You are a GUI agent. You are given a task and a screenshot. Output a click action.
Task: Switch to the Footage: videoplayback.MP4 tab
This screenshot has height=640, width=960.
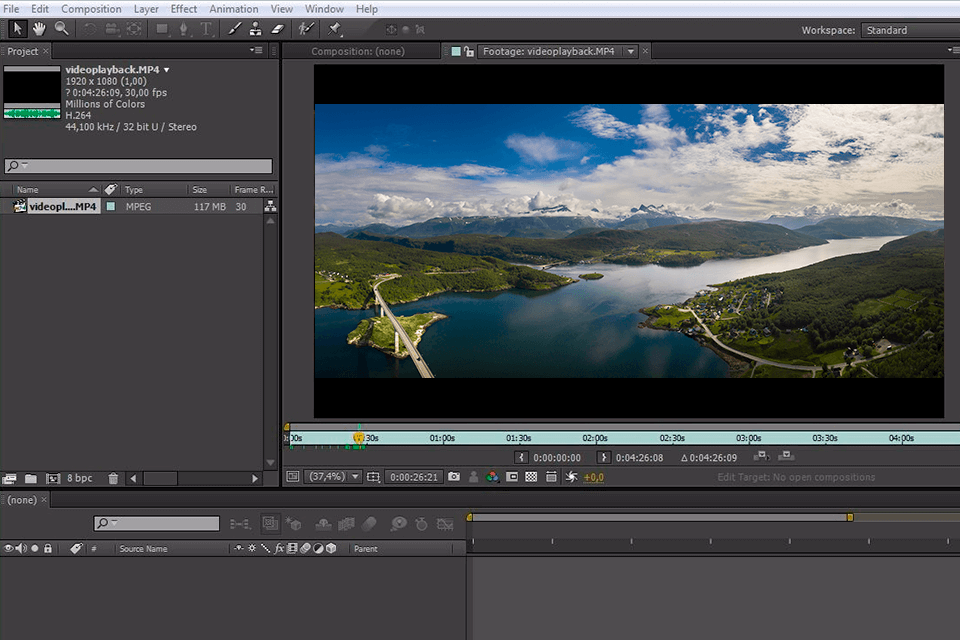[548, 49]
